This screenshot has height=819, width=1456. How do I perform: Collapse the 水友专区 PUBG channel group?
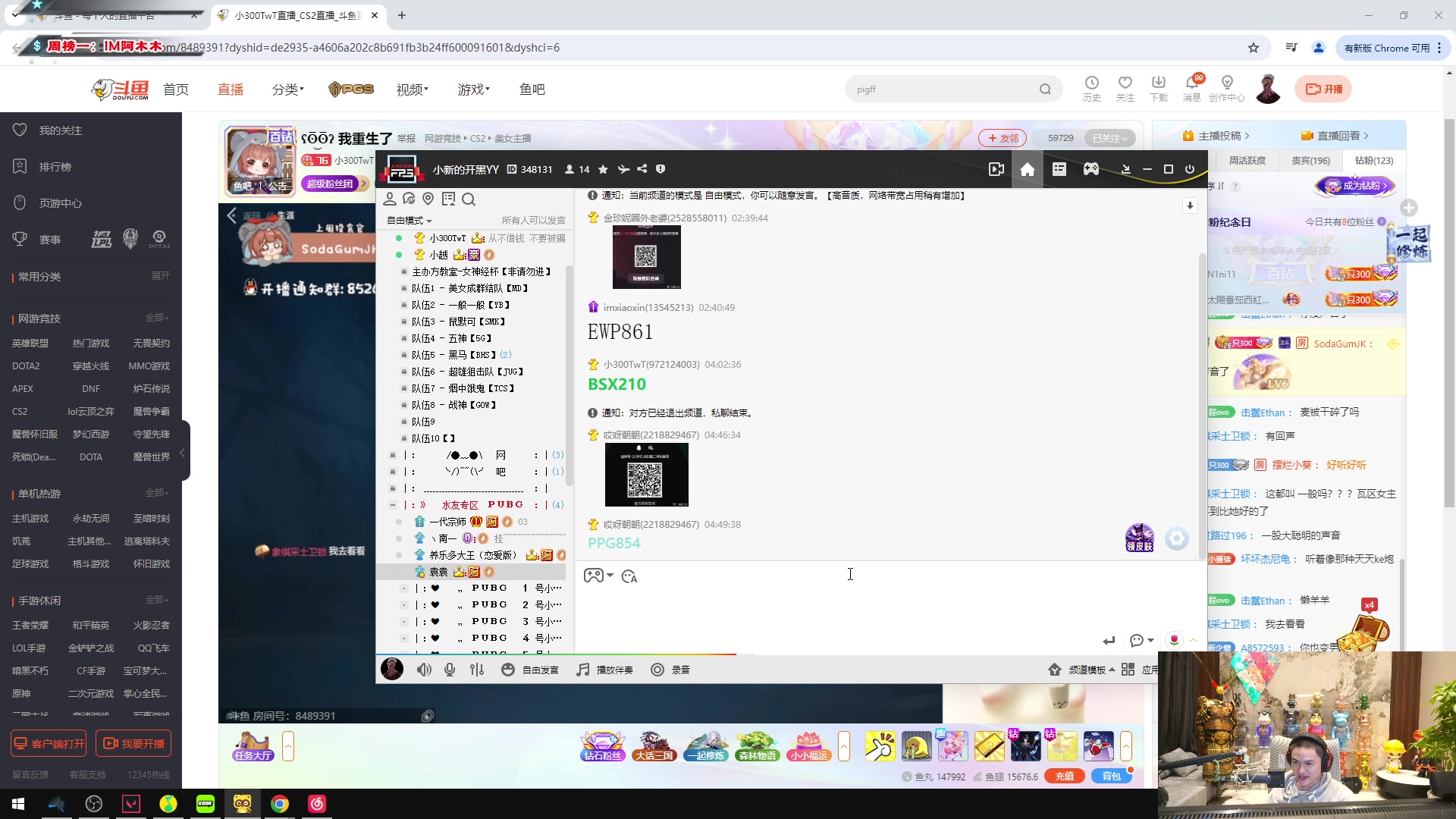(392, 505)
